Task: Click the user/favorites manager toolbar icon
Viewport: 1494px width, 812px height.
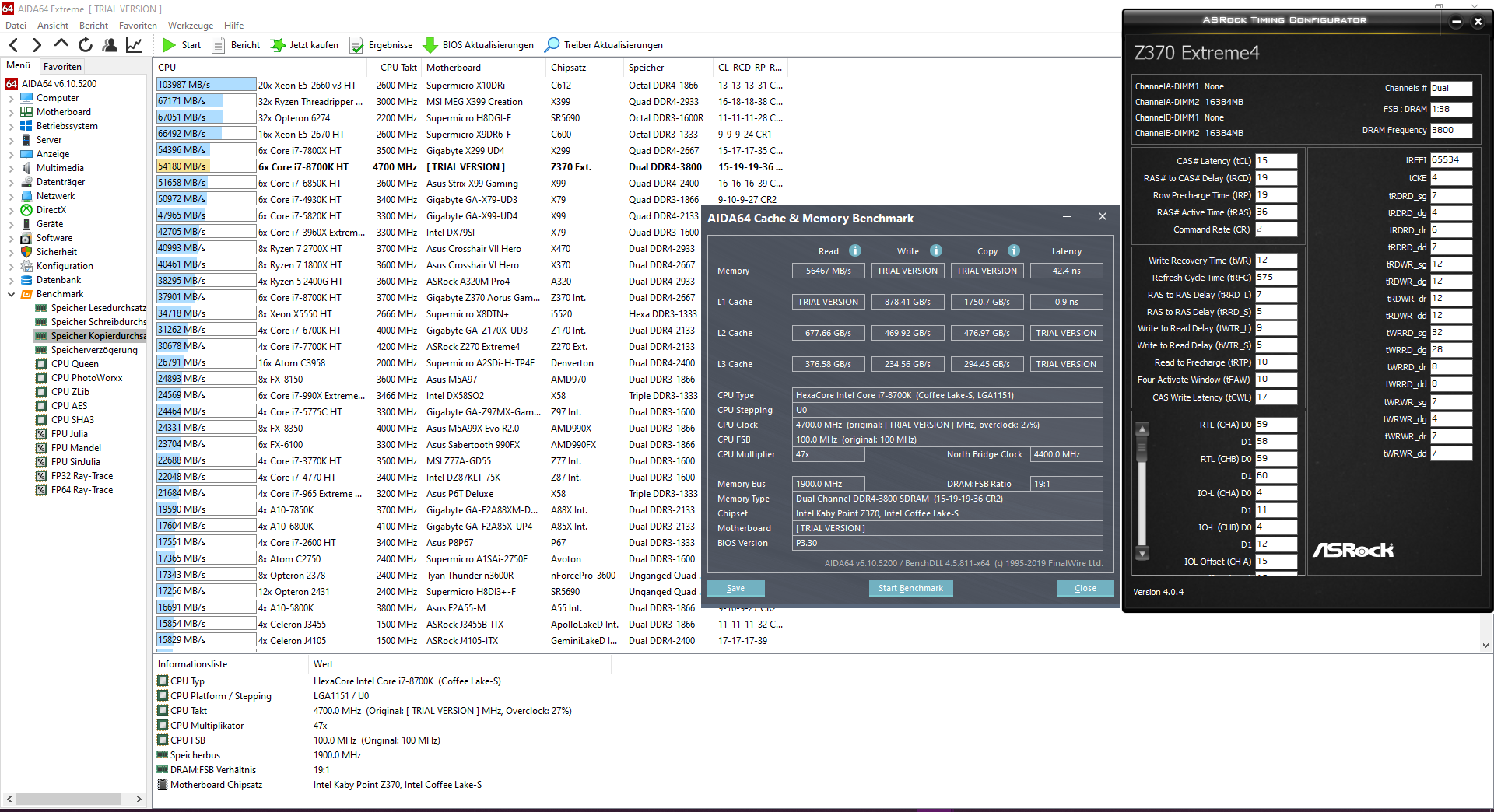Action: (x=110, y=45)
